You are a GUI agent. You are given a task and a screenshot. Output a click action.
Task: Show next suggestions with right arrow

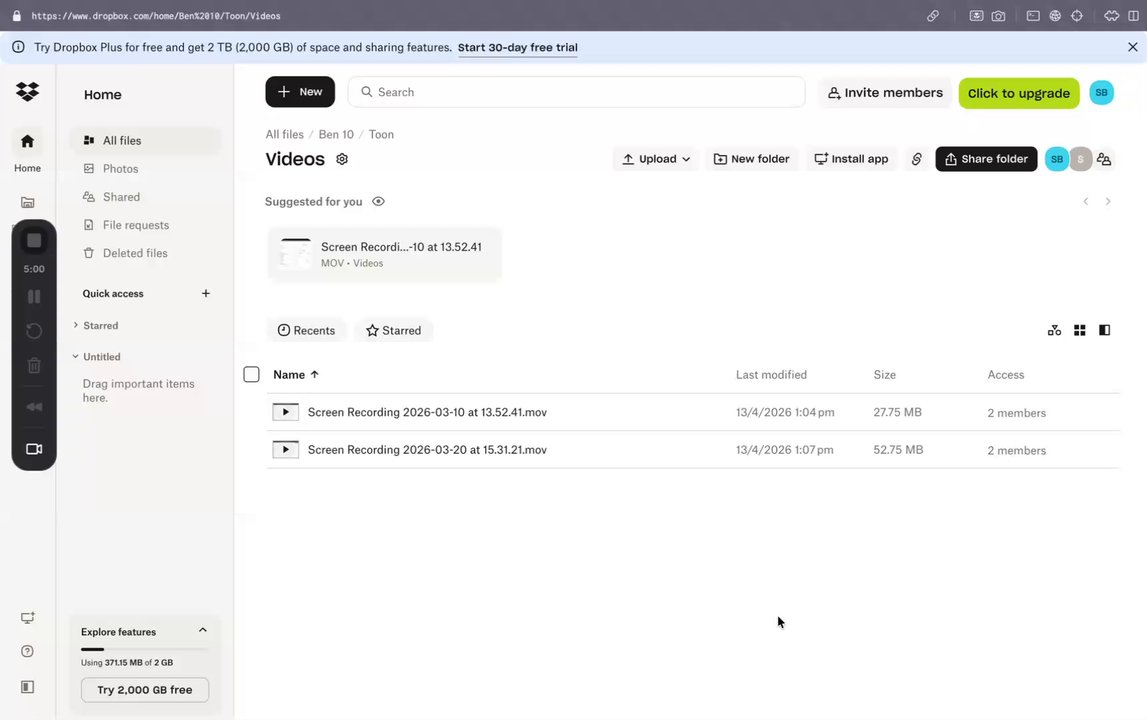click(1107, 201)
